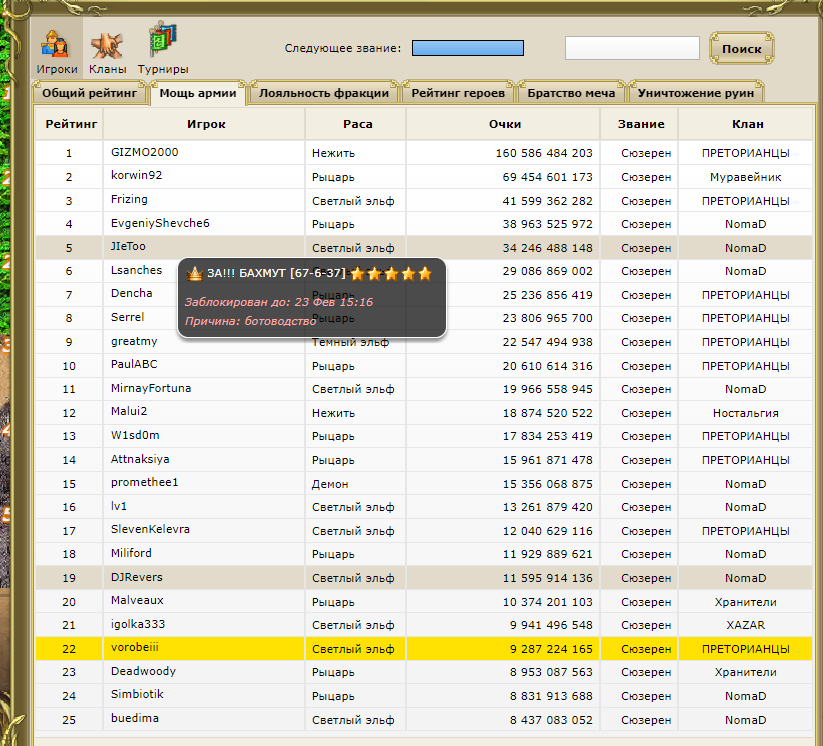Image resolution: width=823 pixels, height=746 pixels.
Task: Open player GIZMO2000's profile
Action: click(x=145, y=153)
